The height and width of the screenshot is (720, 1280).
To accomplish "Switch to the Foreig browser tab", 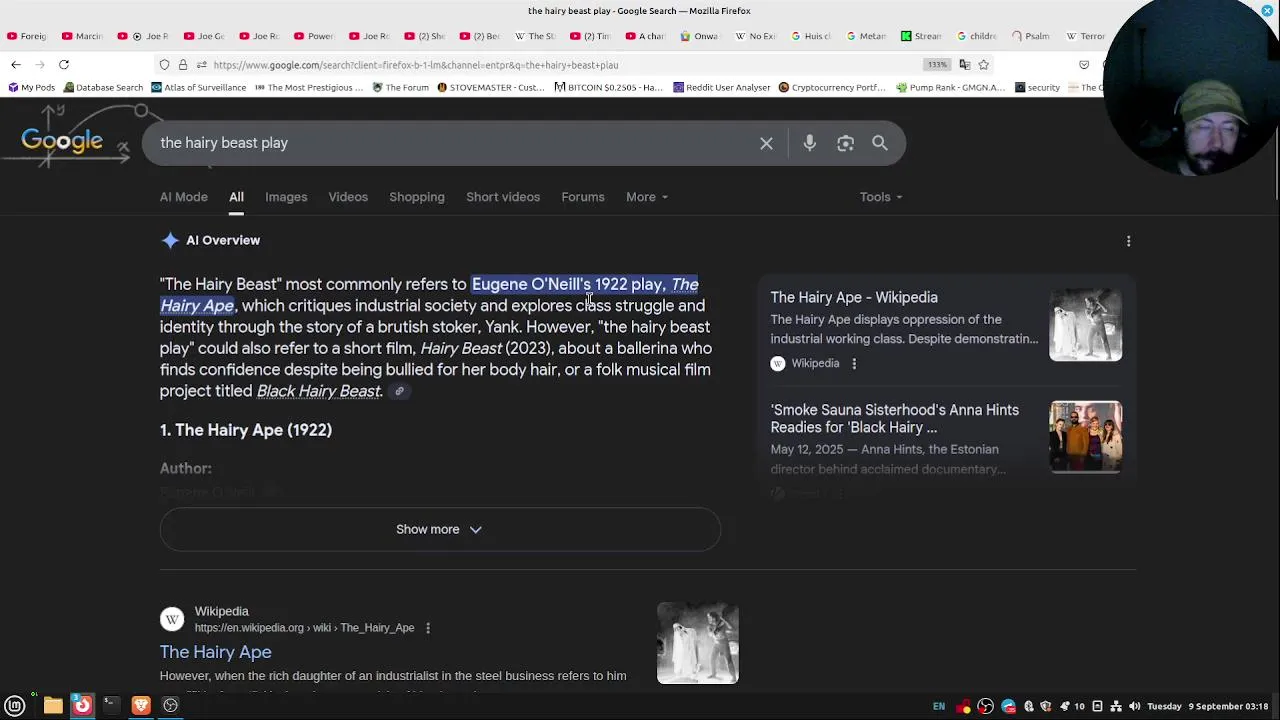I will (27, 36).
